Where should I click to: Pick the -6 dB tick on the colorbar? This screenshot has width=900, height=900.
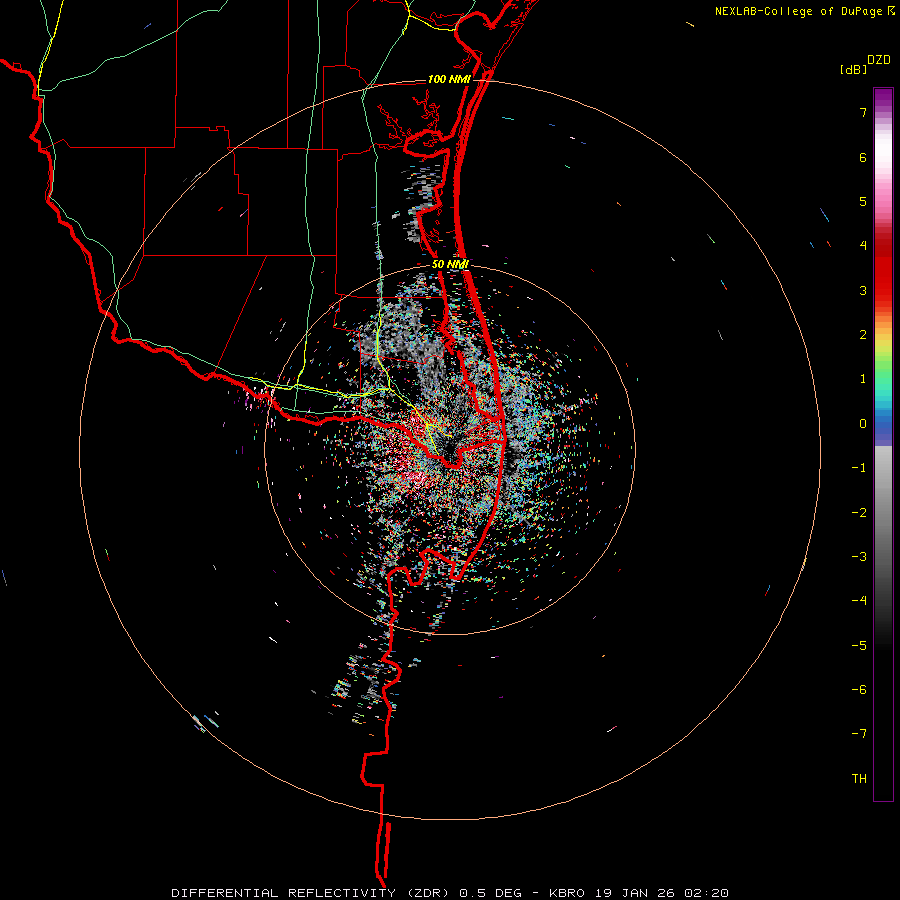click(x=859, y=689)
